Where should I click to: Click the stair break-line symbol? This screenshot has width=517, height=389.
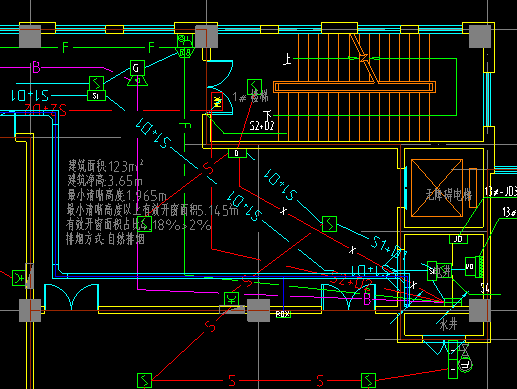[363, 58]
